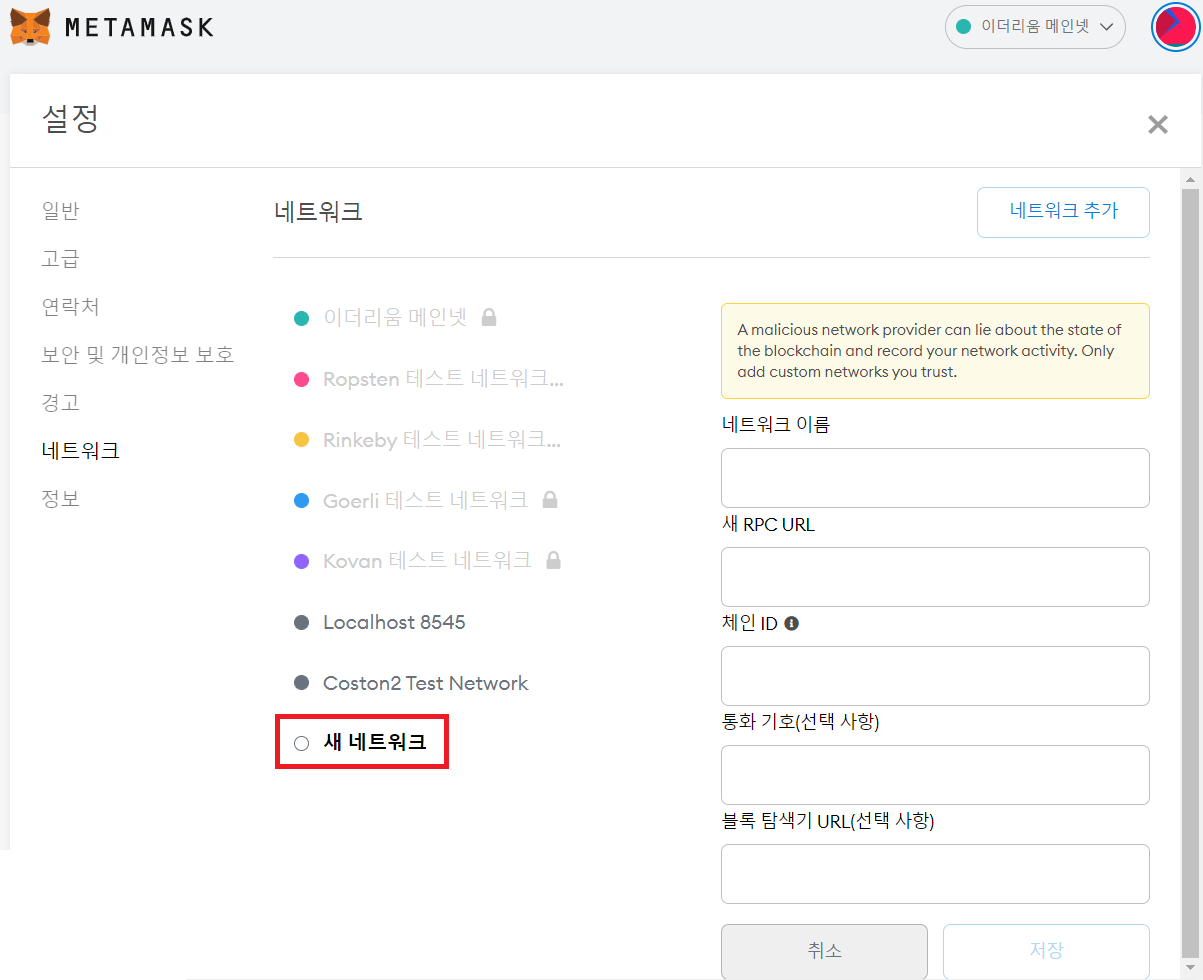Click the 설정 heading text
Viewport: 1203px width, 980px height.
(70, 118)
